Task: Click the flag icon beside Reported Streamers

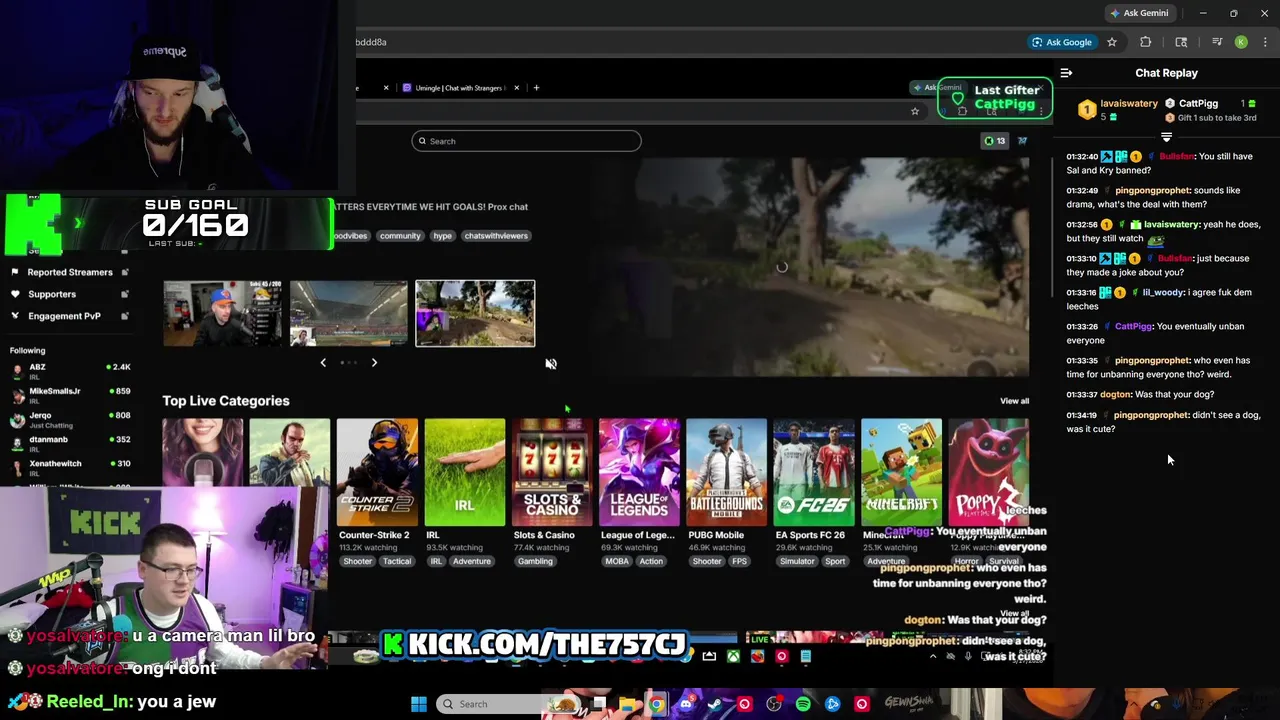Action: (15, 272)
